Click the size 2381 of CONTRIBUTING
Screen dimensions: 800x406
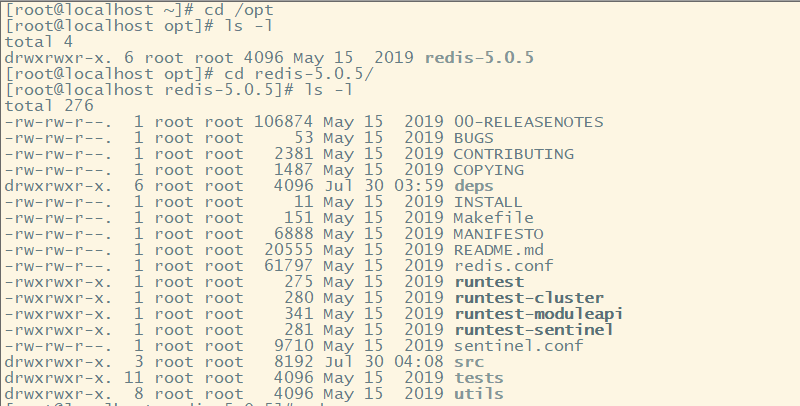[x=293, y=154]
